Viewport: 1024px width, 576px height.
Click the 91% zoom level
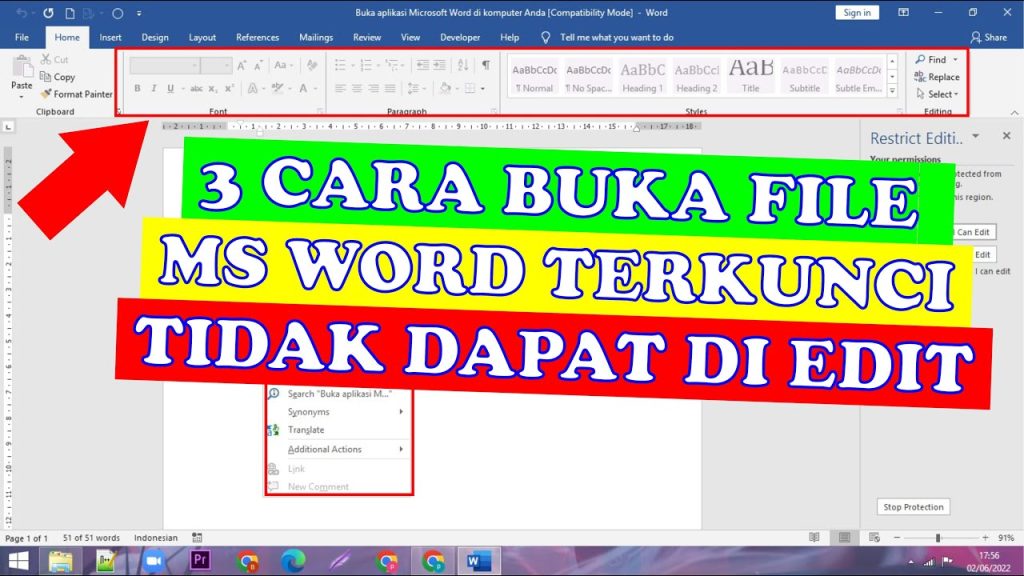click(x=1006, y=537)
